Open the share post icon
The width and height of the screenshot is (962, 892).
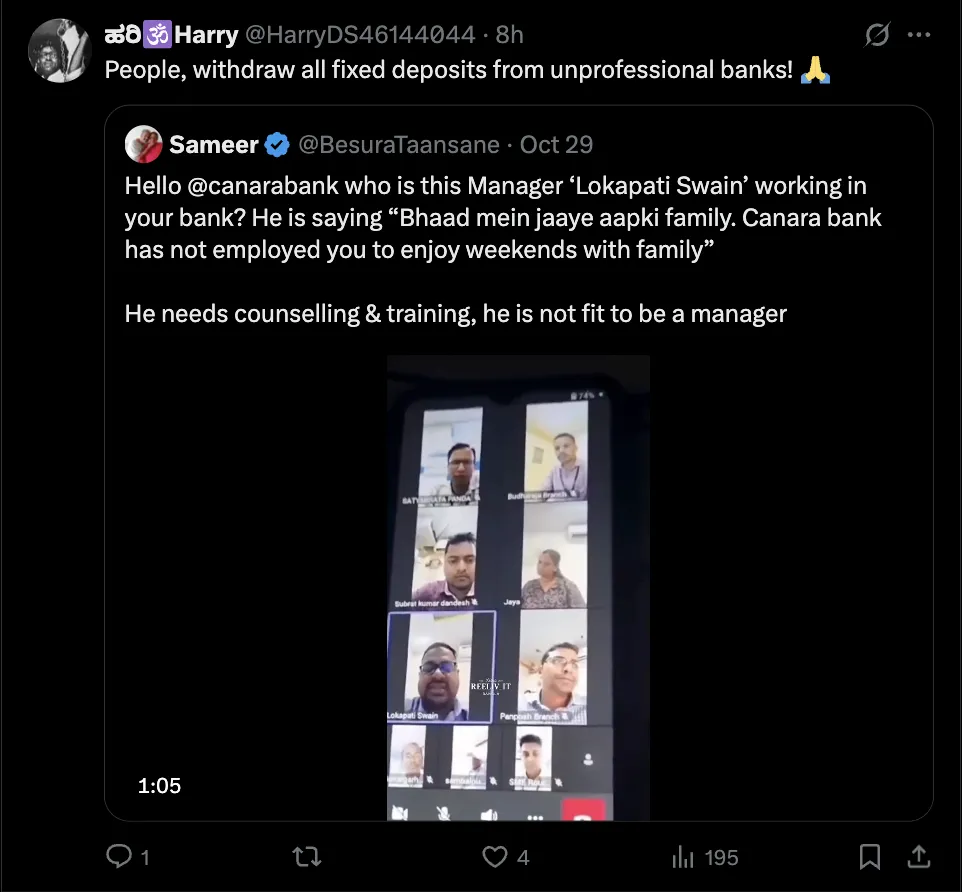[917, 857]
